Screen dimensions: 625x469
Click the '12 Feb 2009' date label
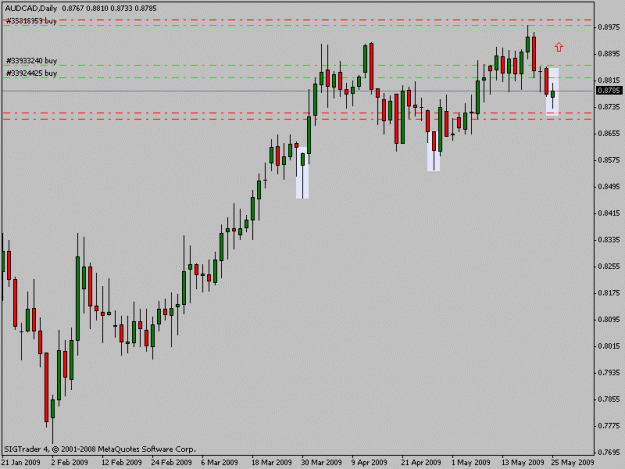[x=122, y=462]
